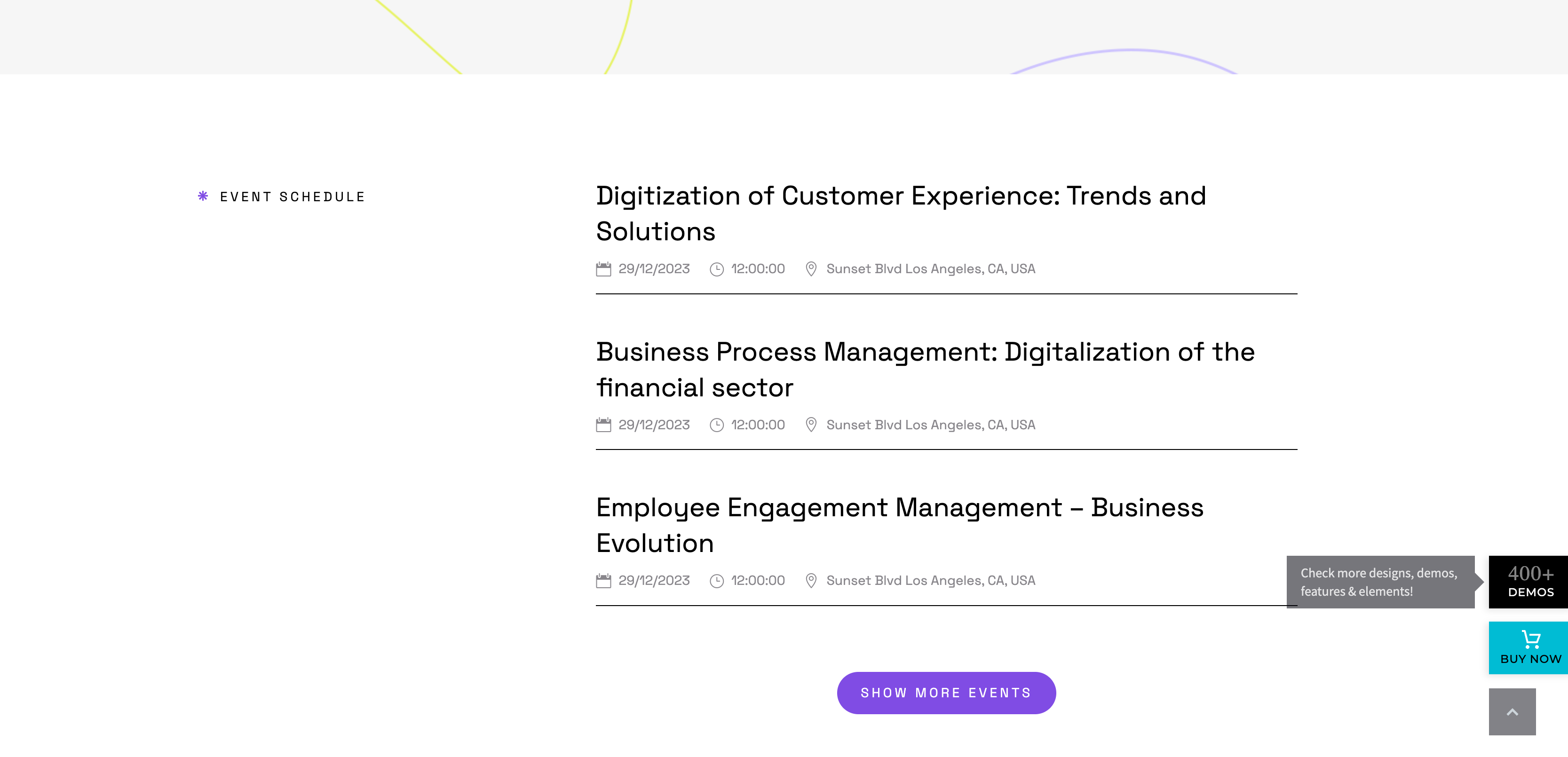Click the Event Schedule section label
The image size is (1568, 757).
[292, 197]
